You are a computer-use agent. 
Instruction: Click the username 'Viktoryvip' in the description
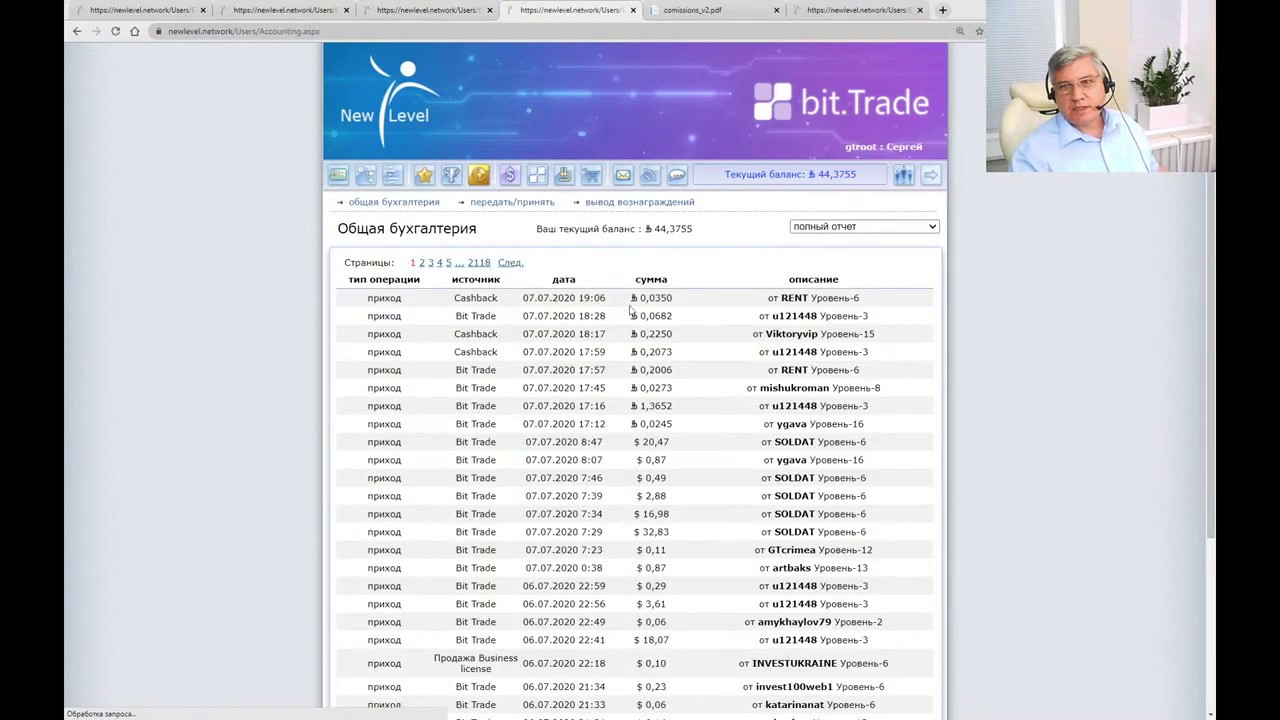coord(792,334)
